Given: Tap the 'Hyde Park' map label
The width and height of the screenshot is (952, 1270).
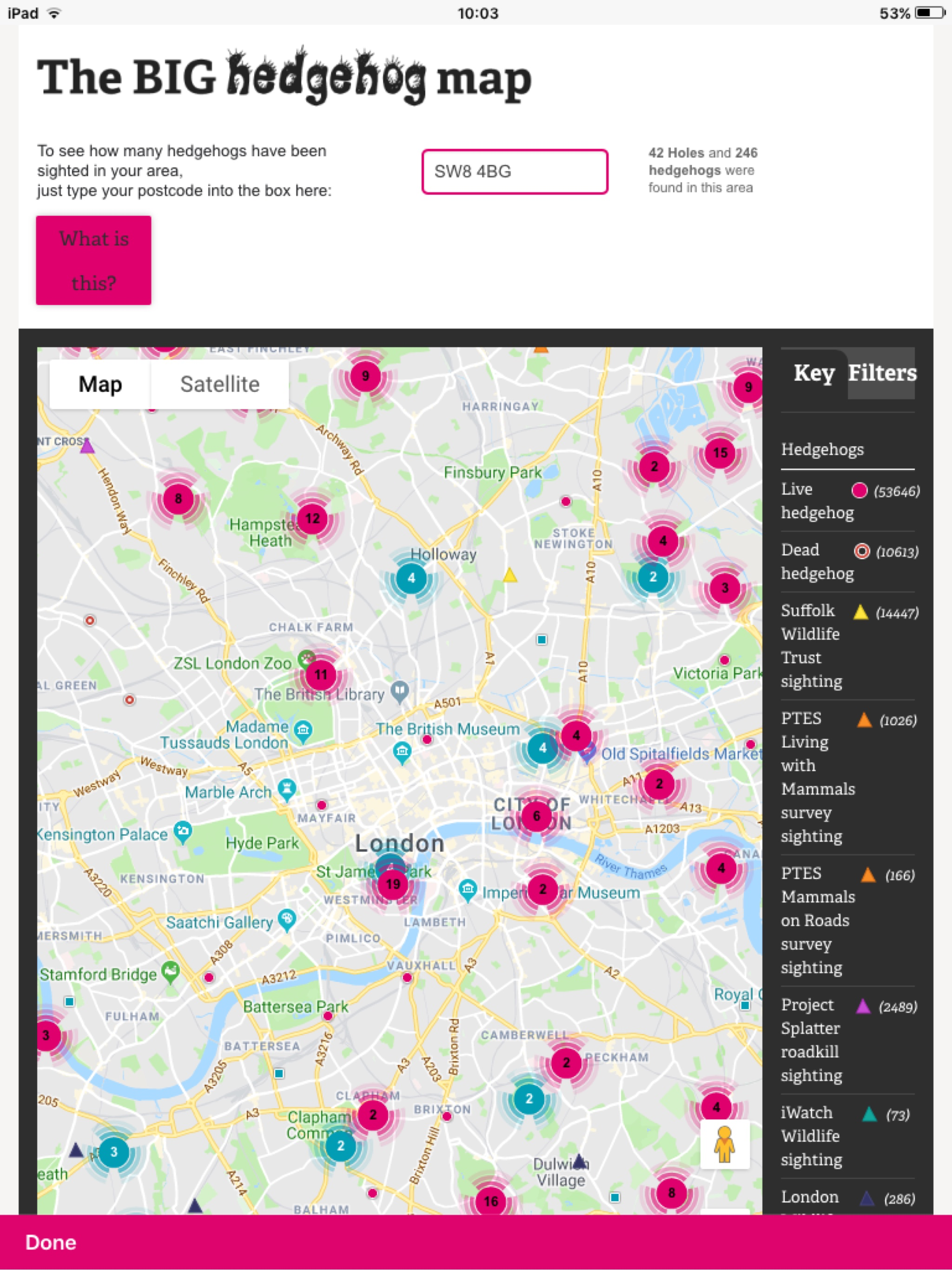Looking at the screenshot, I should pos(262,843).
